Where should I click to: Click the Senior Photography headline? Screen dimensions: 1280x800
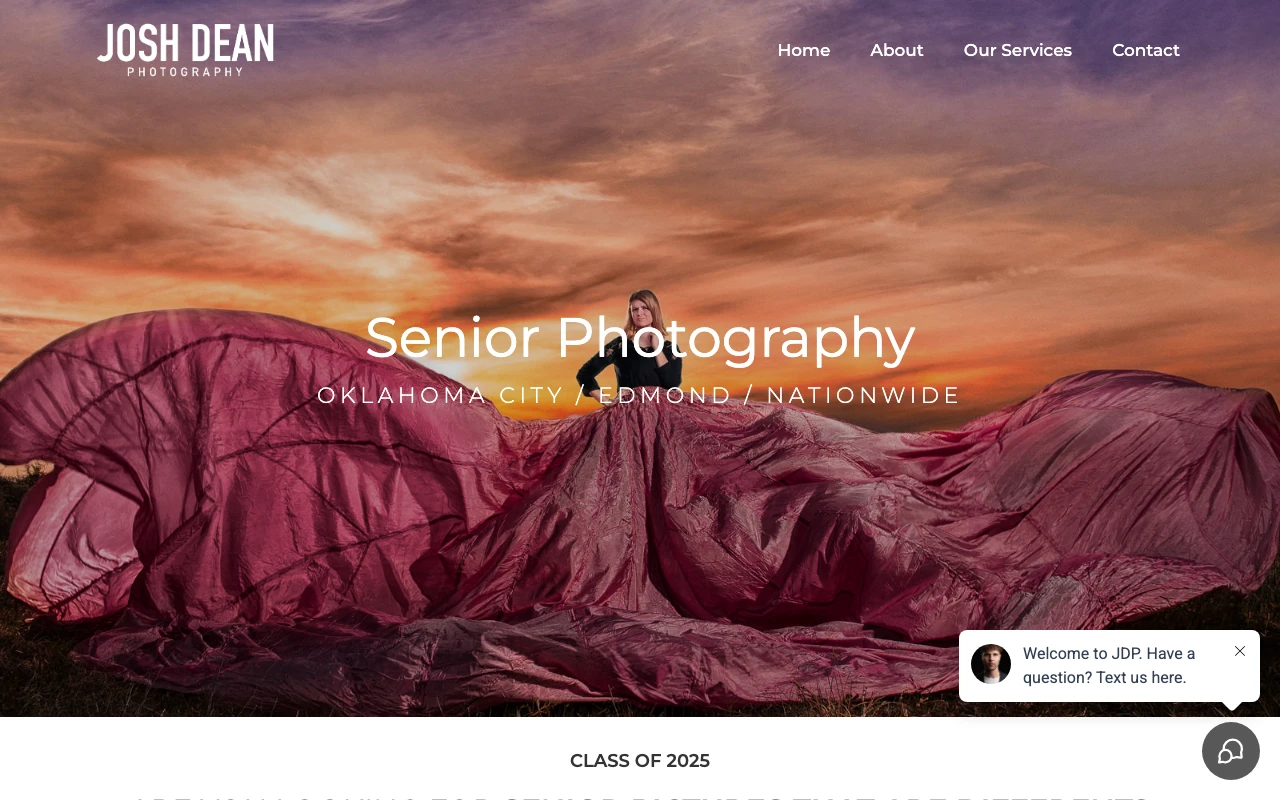pyautogui.click(x=640, y=338)
